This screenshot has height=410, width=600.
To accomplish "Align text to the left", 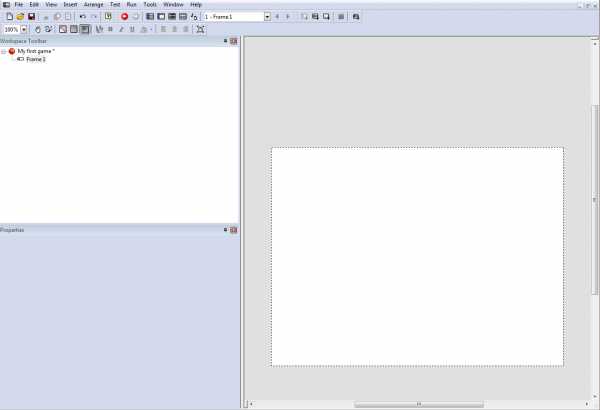I will pos(163,29).
